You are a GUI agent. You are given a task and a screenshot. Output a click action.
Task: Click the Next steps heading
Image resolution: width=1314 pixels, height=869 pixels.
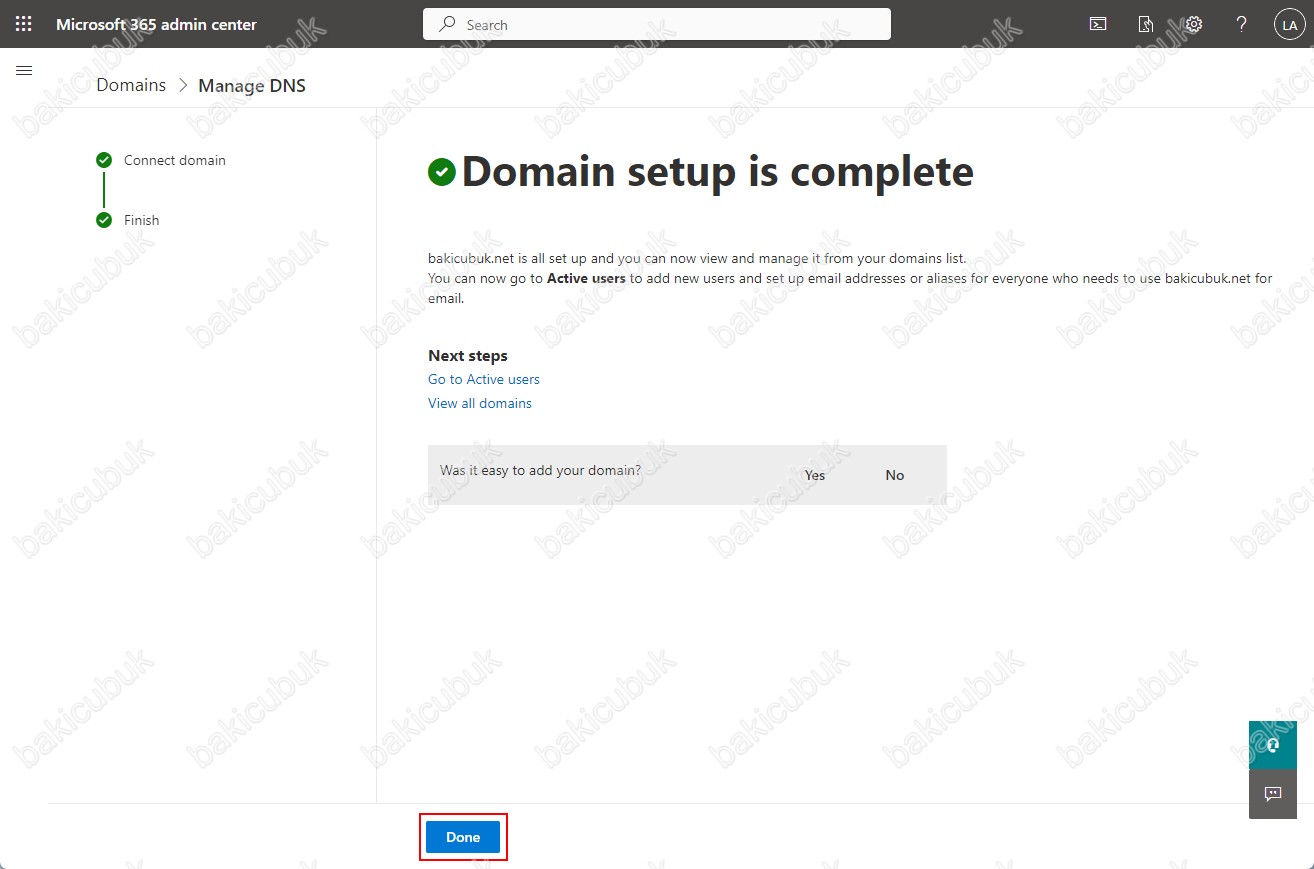[x=468, y=355]
